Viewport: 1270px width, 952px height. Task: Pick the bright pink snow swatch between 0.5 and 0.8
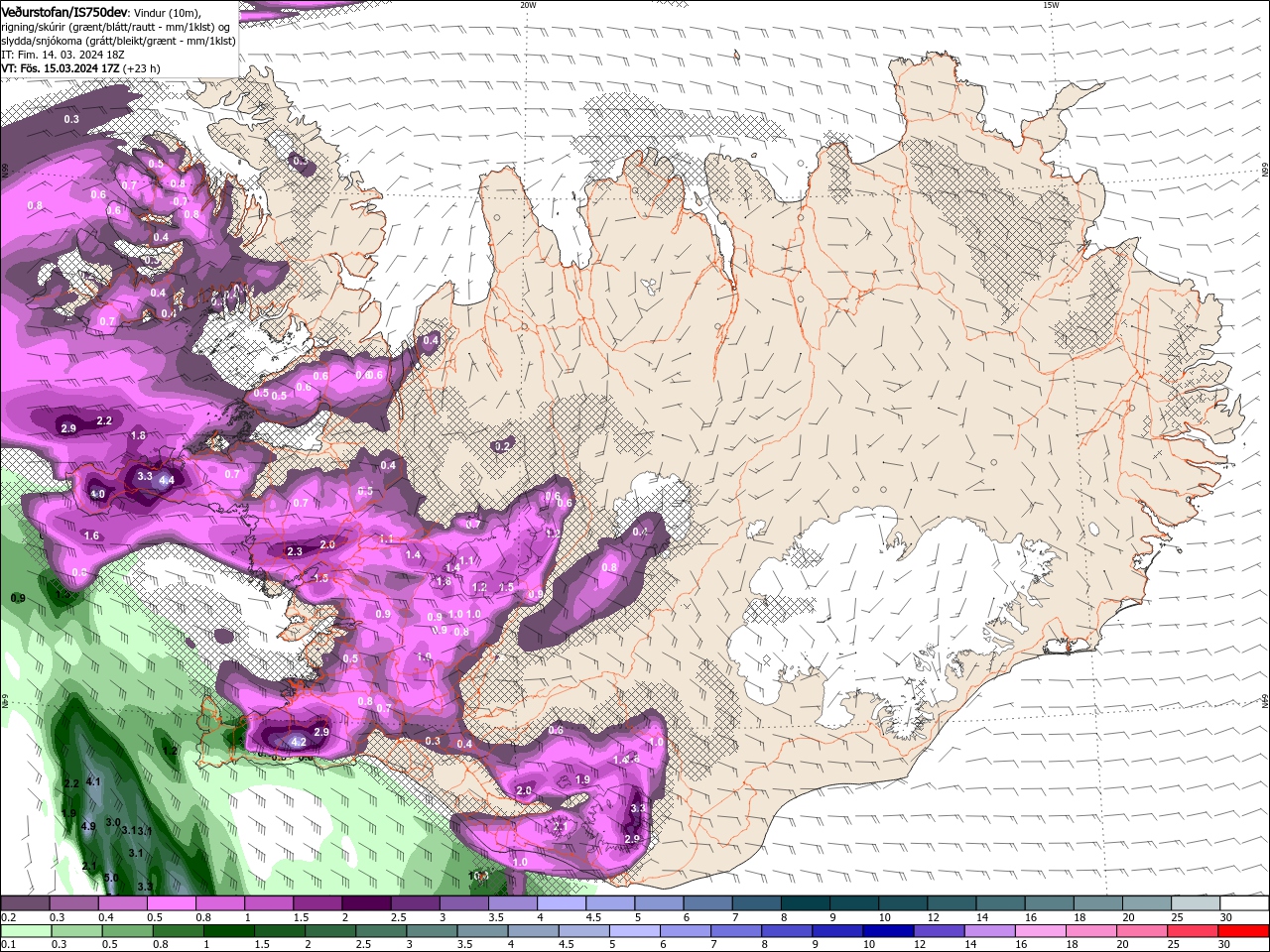coord(171,904)
